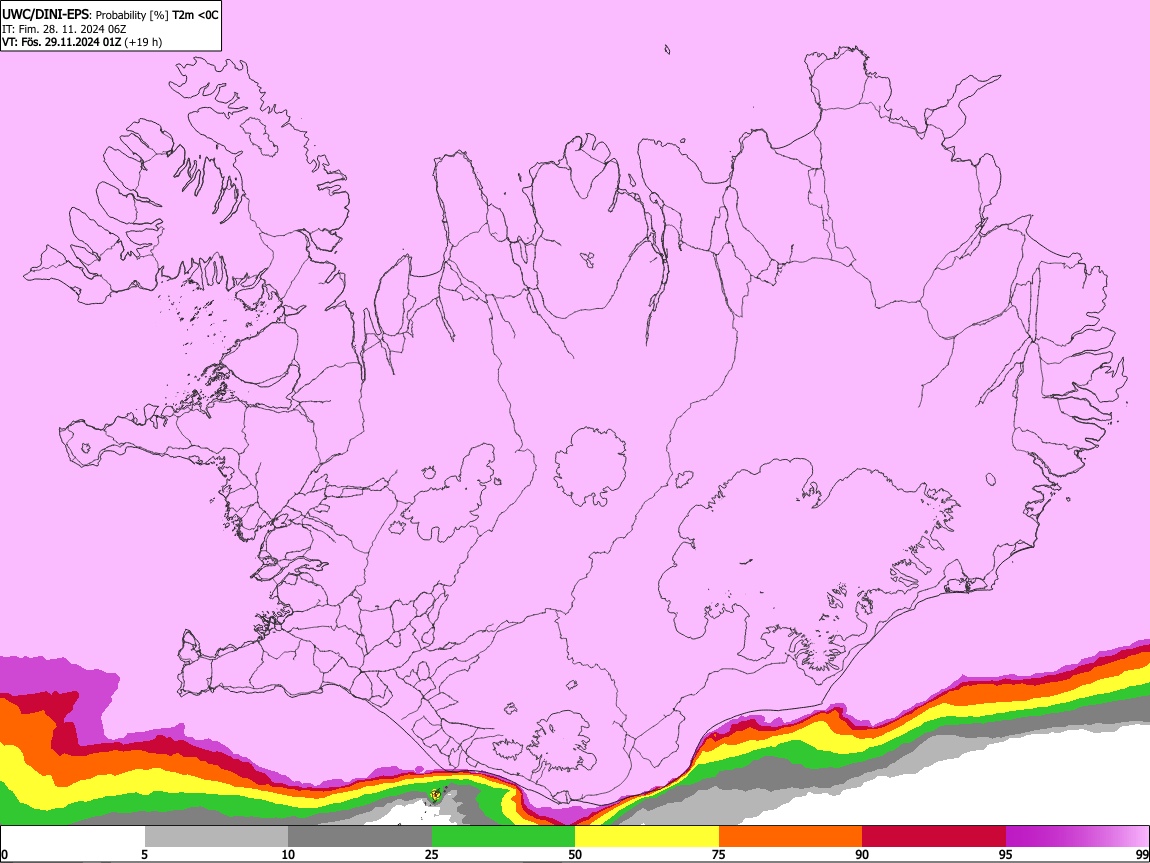Click the legend label '5'
Viewport: 1150px width, 863px height.
(144, 855)
